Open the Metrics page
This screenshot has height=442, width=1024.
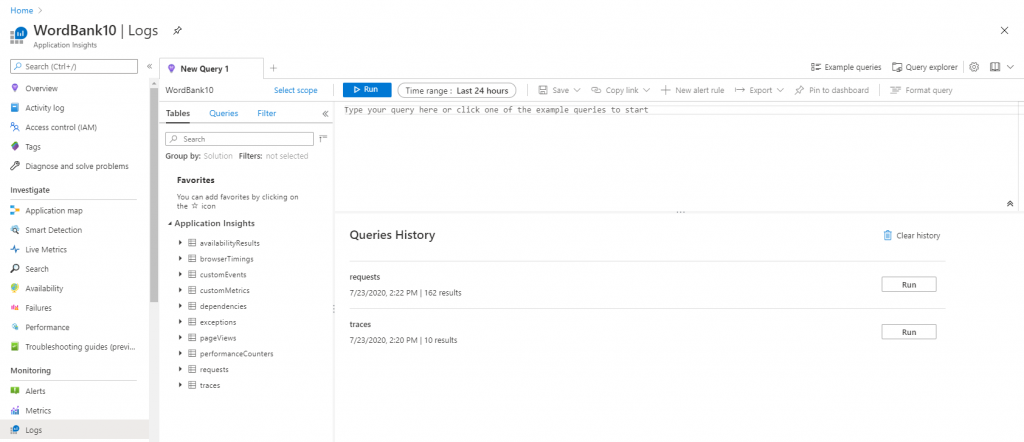pos(38,411)
